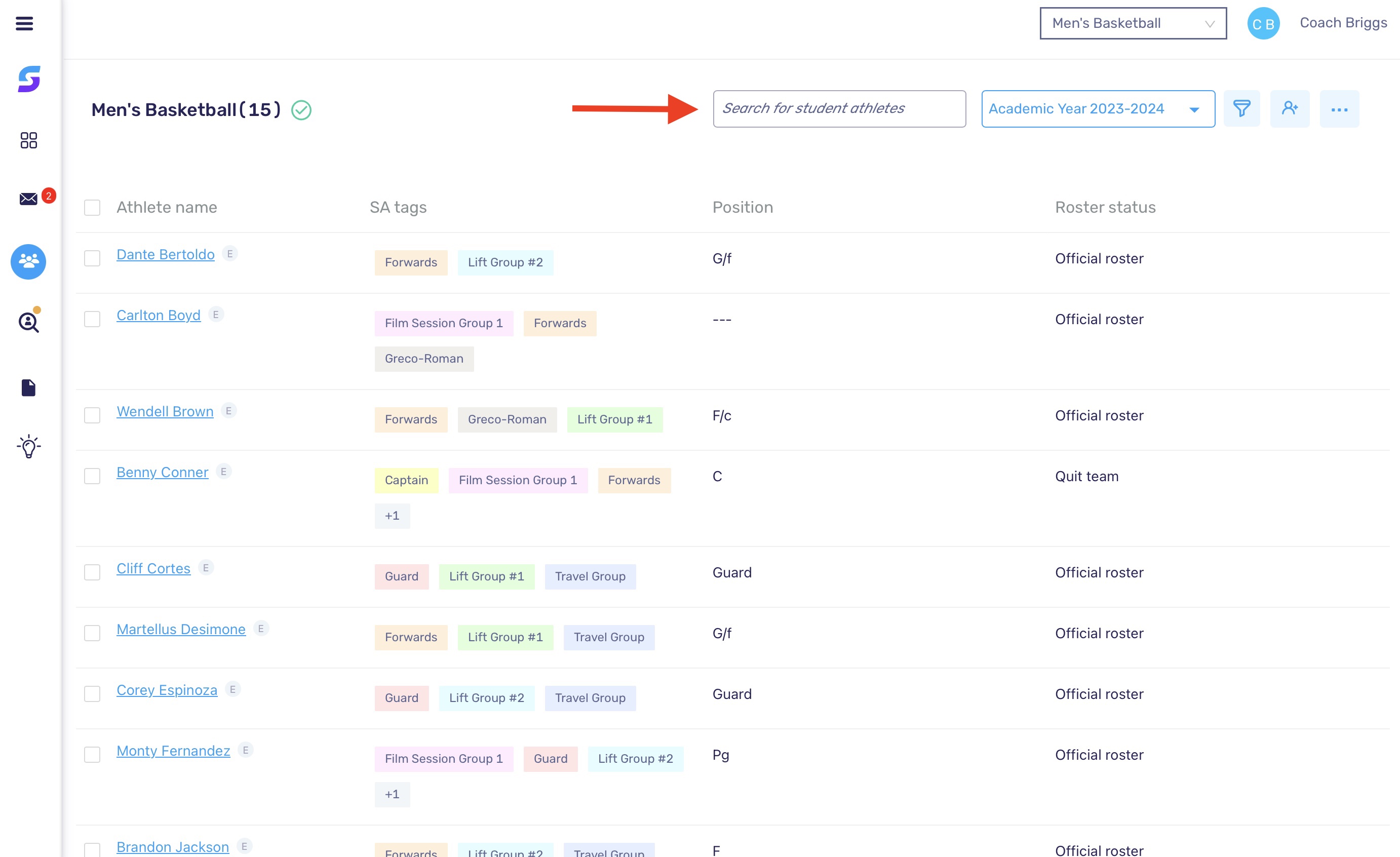Open the Men's Basketball team dropdown
Image resolution: width=1400 pixels, height=857 pixels.
pyautogui.click(x=1133, y=23)
